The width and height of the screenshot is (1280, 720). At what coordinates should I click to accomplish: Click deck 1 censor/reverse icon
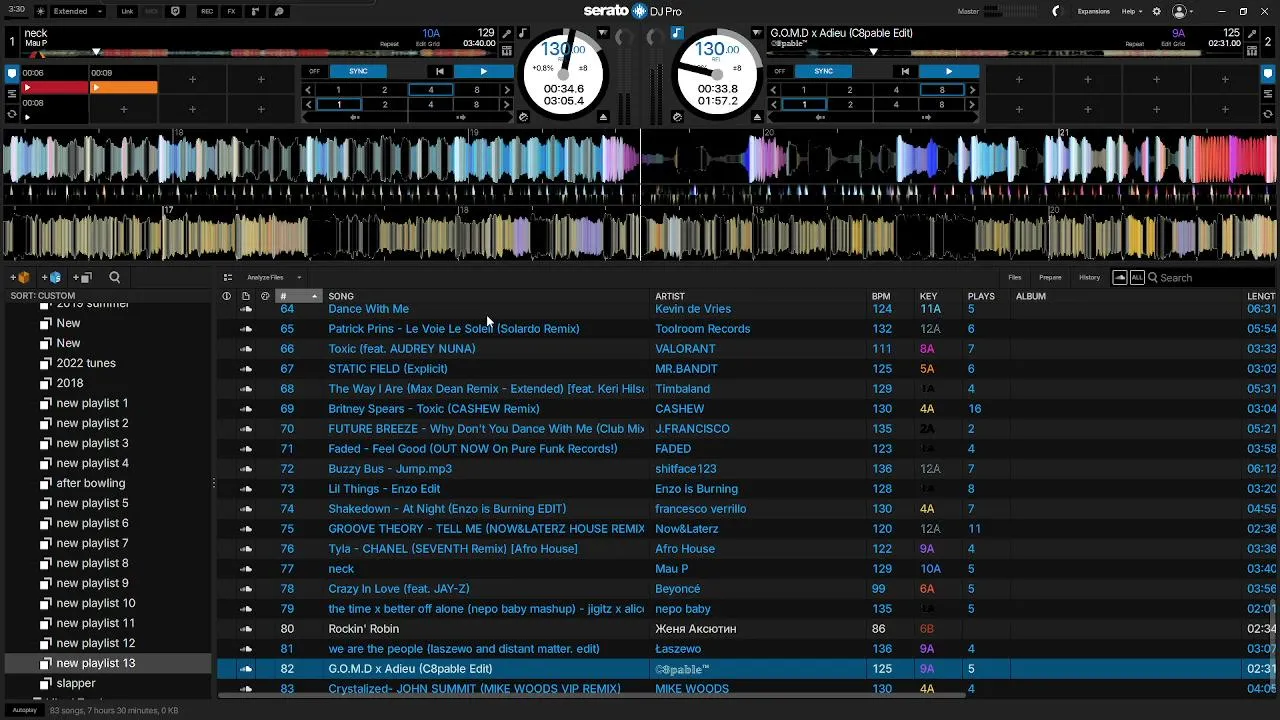point(523,117)
